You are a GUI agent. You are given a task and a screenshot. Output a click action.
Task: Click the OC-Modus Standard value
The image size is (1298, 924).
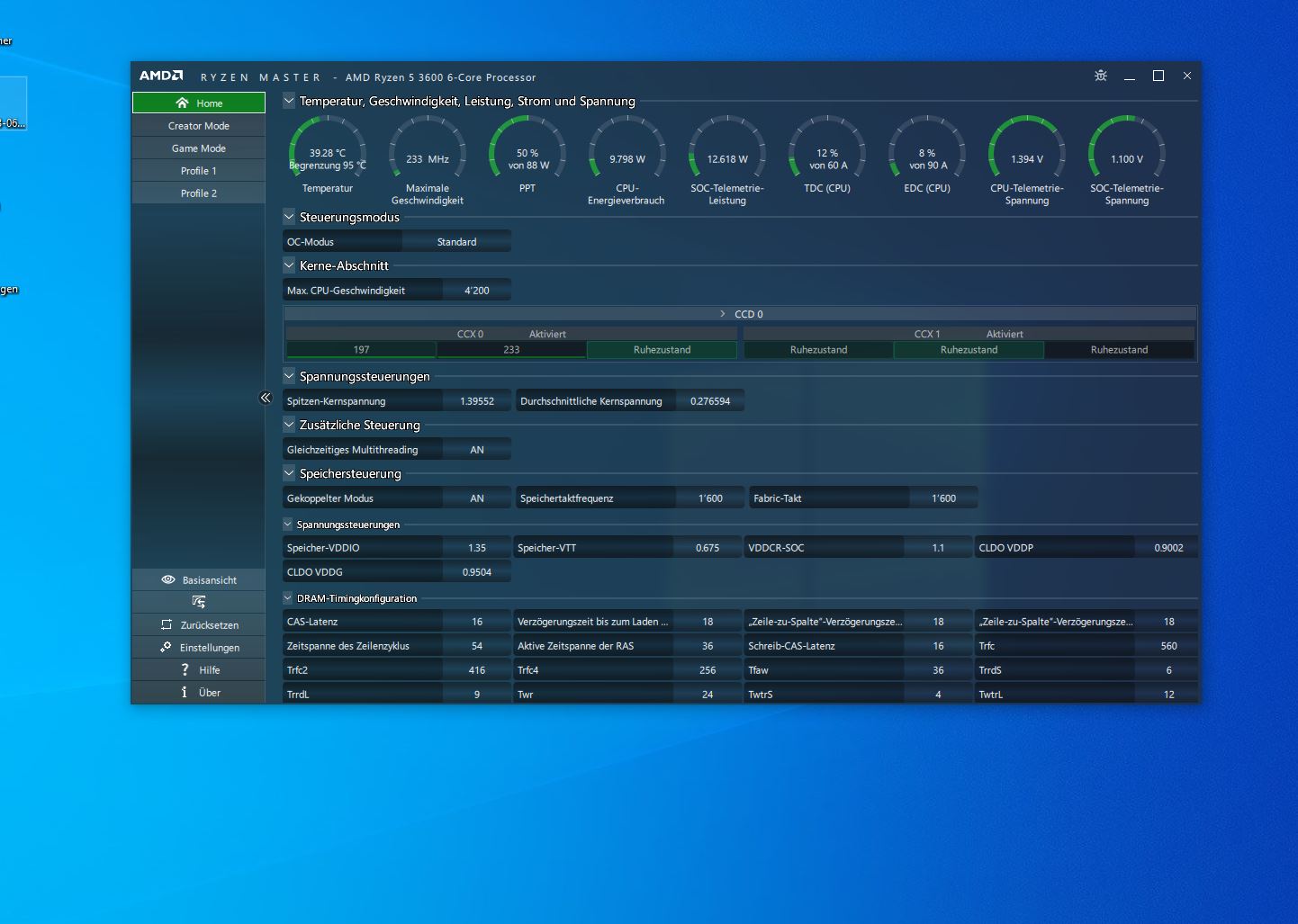coord(456,242)
